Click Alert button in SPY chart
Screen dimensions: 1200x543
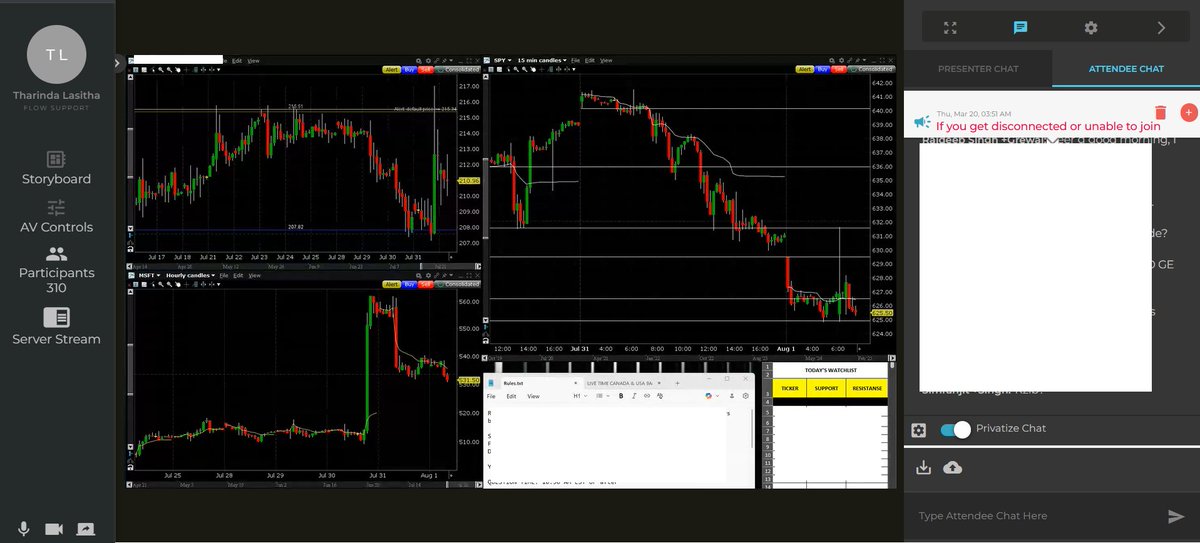(x=805, y=69)
